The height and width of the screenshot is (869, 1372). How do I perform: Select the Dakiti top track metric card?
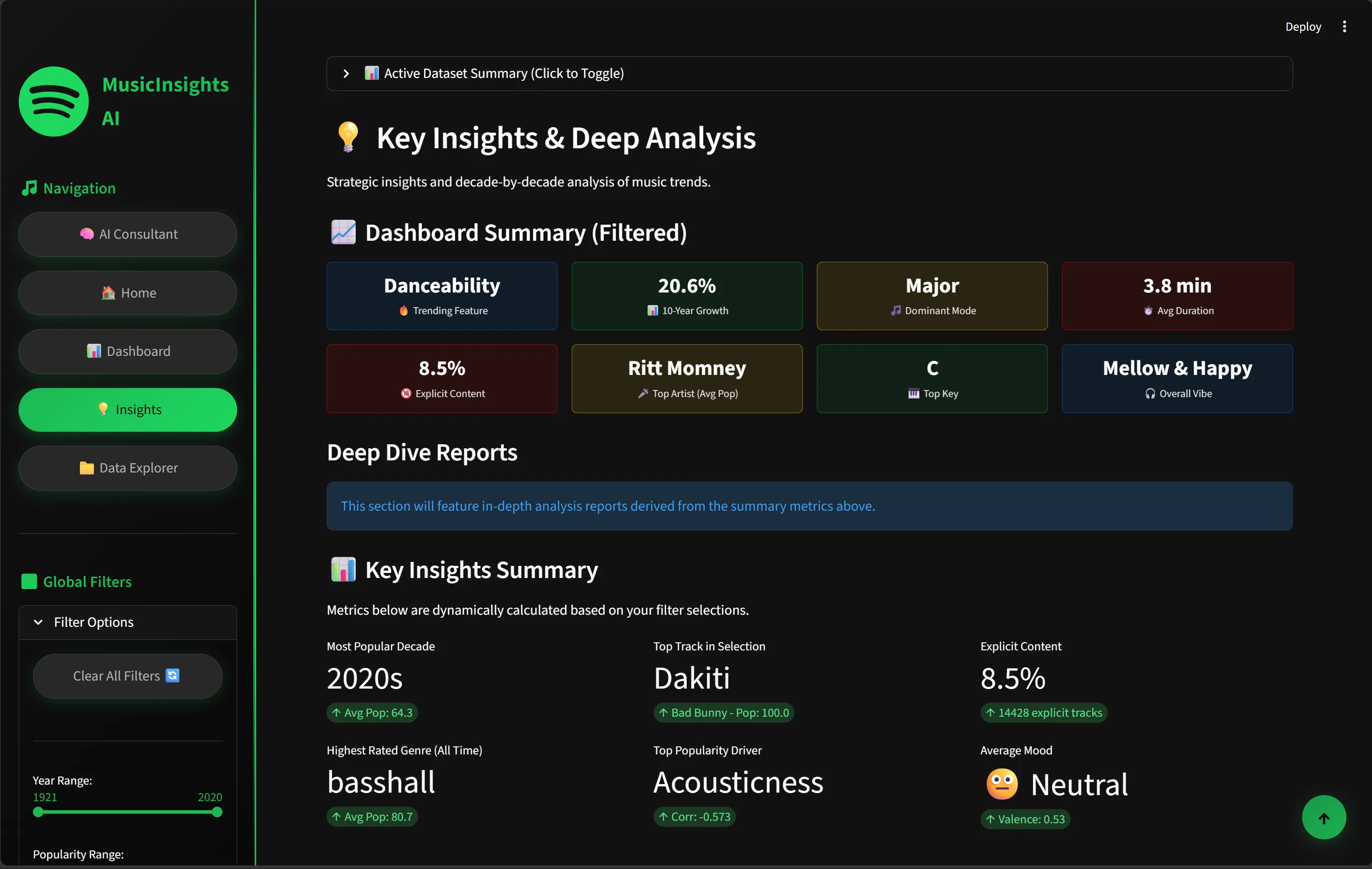pos(691,678)
